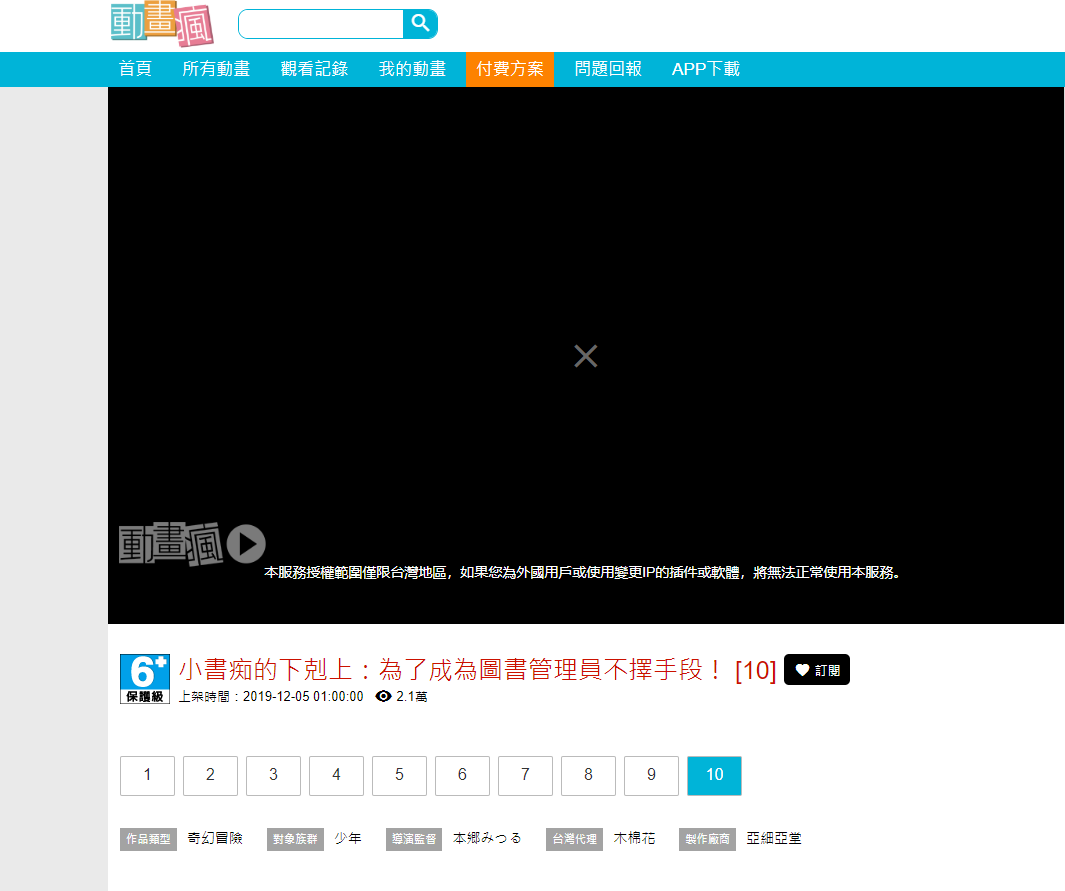Subscribe with the 訂閱 heart button
This screenshot has height=891, width=1065.
816,670
